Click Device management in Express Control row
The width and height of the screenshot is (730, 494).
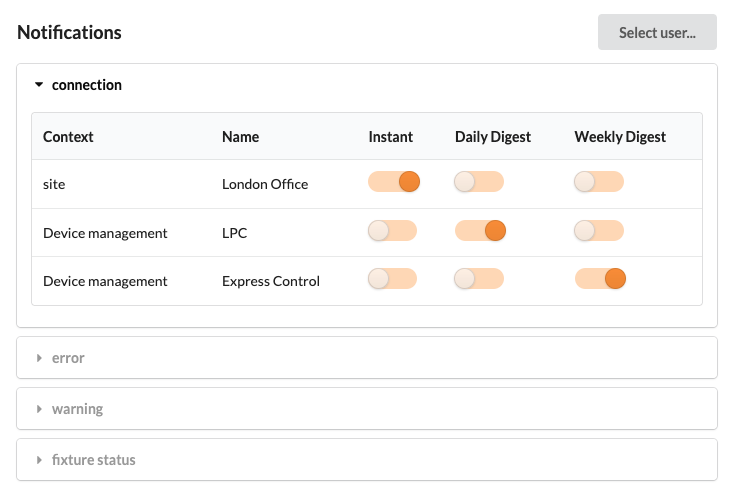pyautogui.click(x=105, y=281)
